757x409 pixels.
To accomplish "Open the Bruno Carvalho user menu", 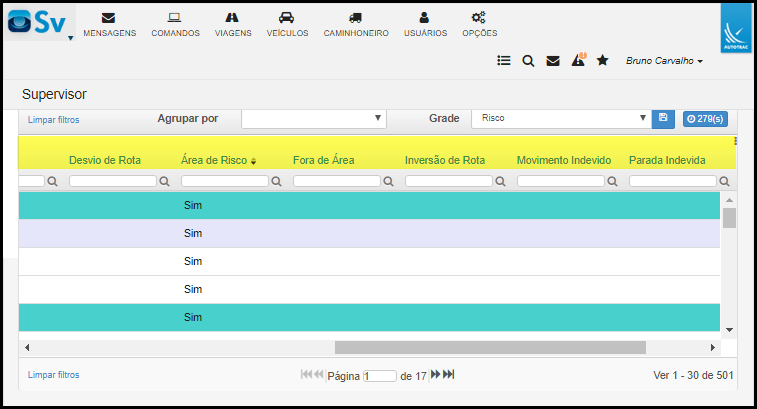I will (x=664, y=61).
